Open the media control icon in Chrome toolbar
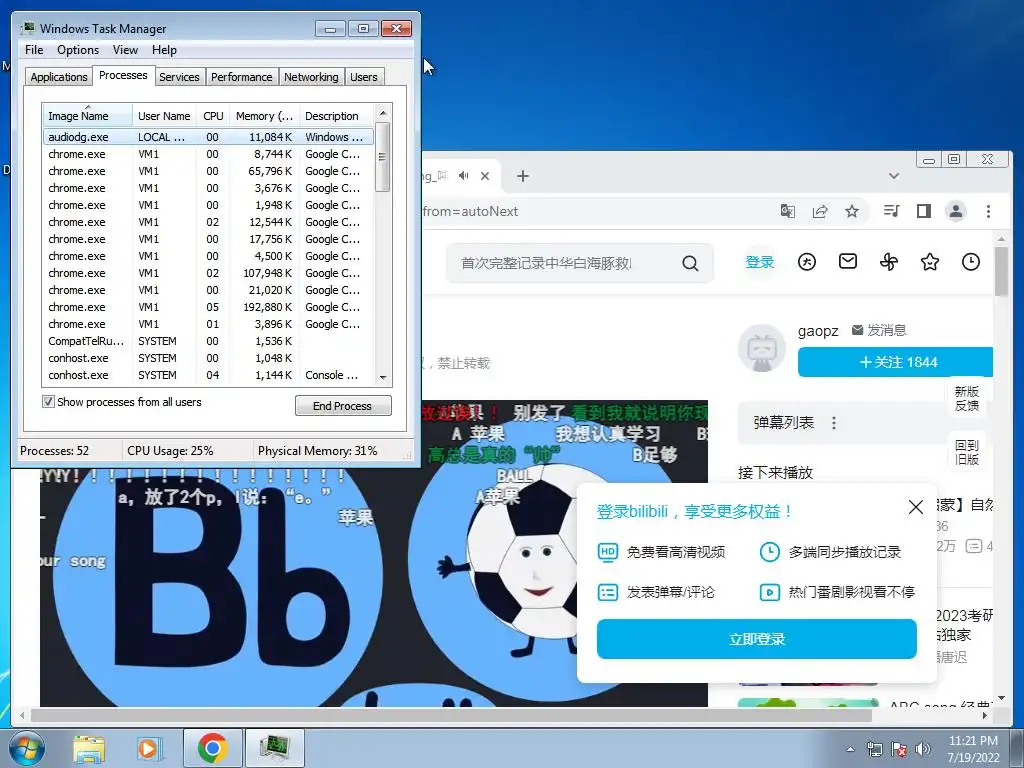This screenshot has height=768, width=1024. [x=891, y=211]
